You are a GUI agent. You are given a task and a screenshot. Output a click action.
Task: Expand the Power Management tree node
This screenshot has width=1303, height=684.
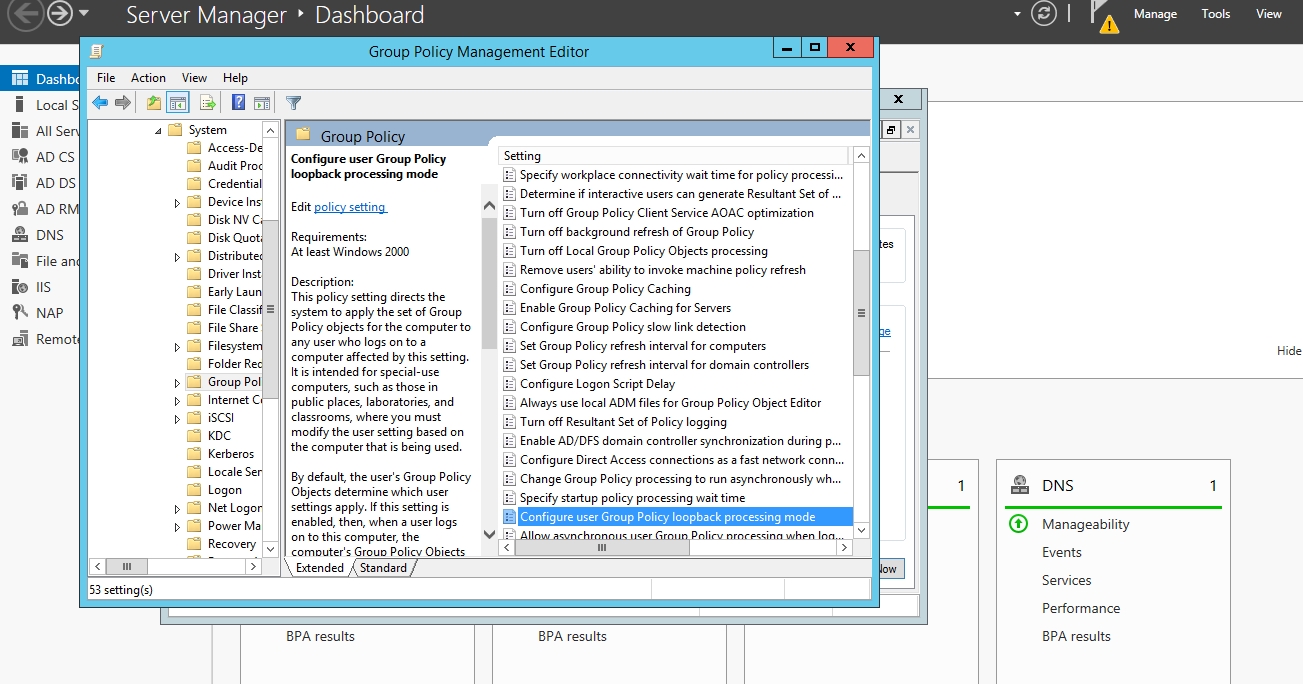(x=177, y=527)
